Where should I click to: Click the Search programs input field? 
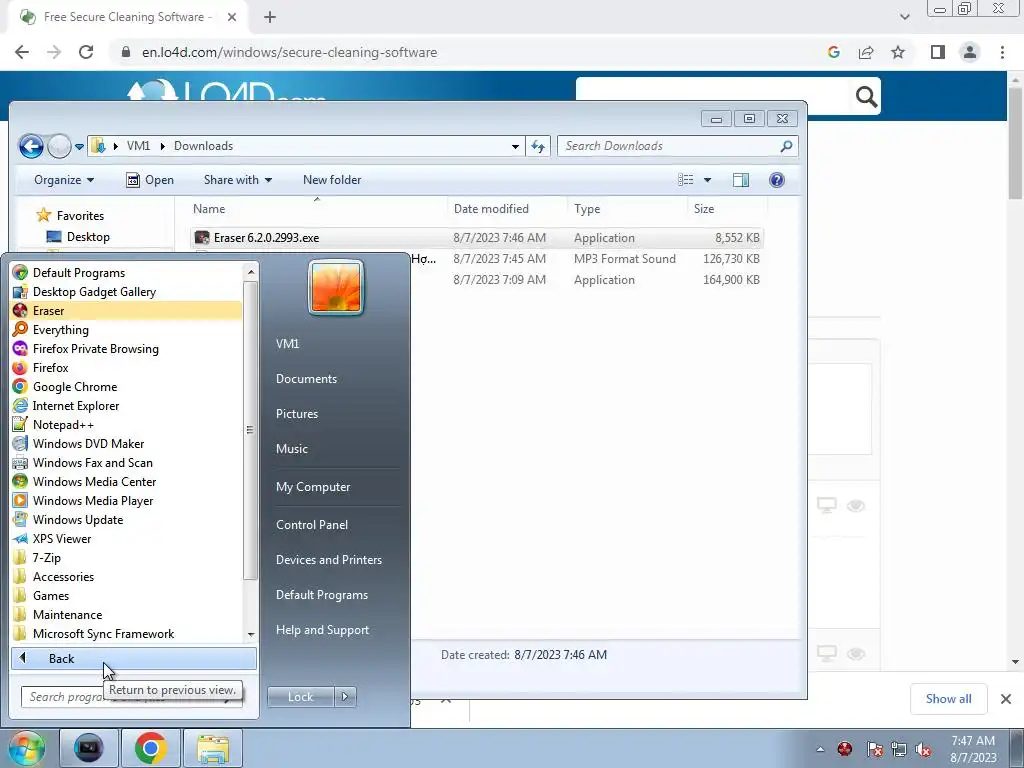tap(131, 697)
